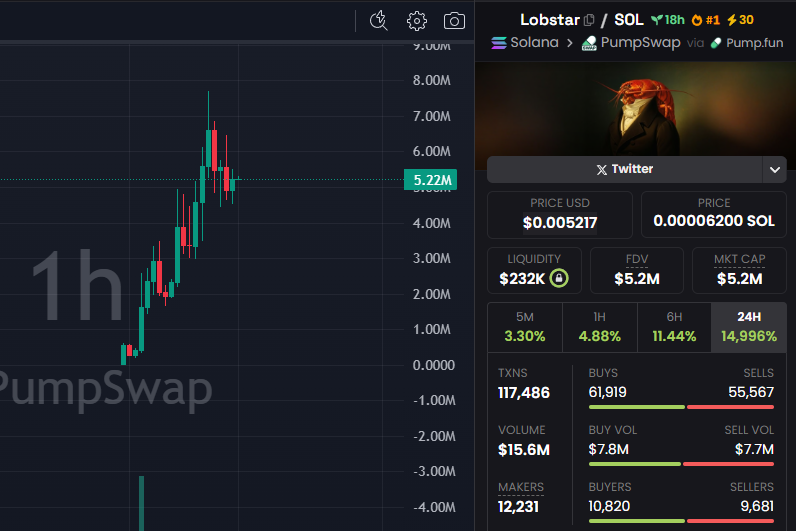Take a chart snapshot with camera icon

(x=454, y=21)
